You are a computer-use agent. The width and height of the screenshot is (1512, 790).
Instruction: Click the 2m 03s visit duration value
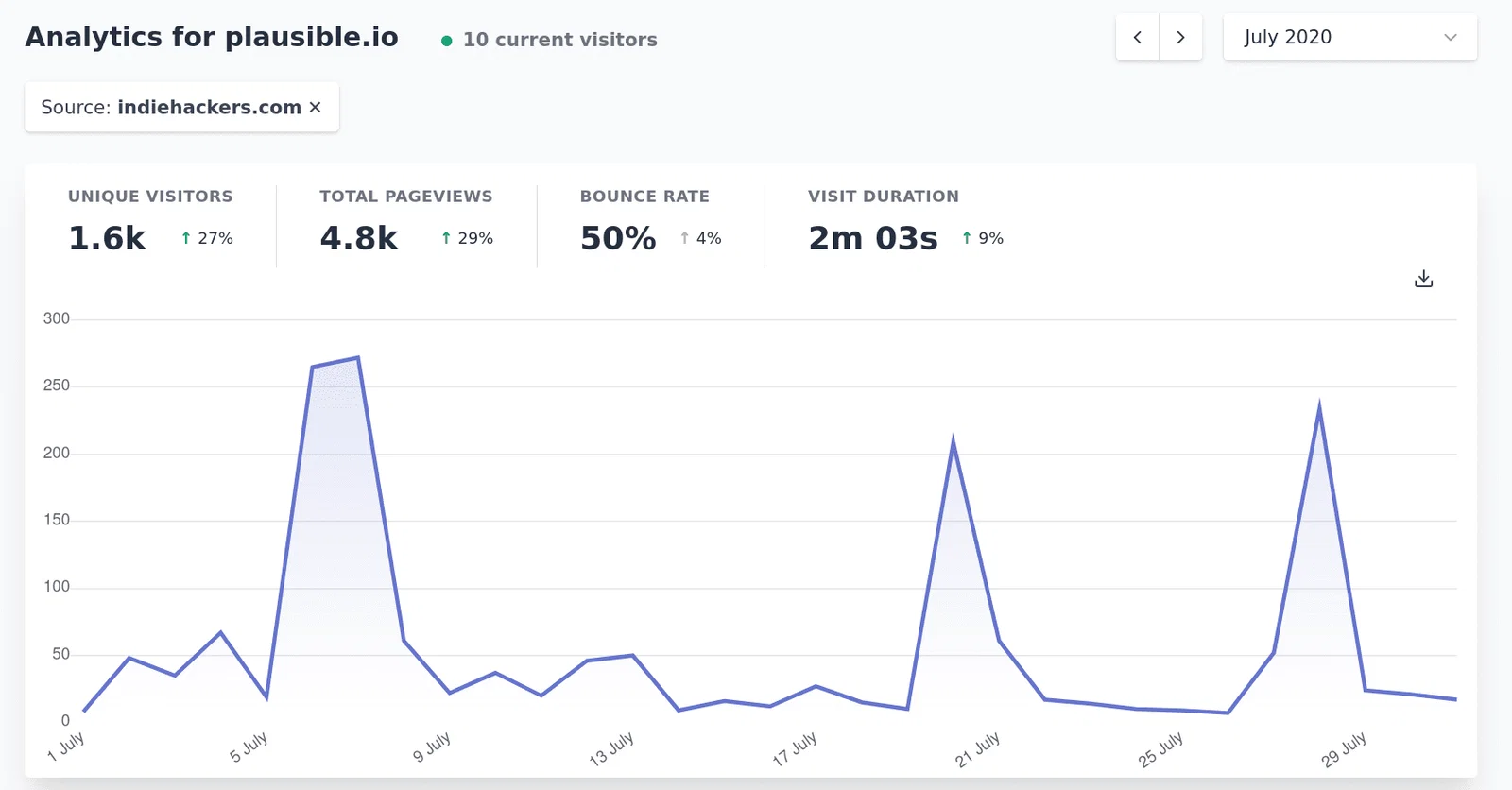coord(873,238)
